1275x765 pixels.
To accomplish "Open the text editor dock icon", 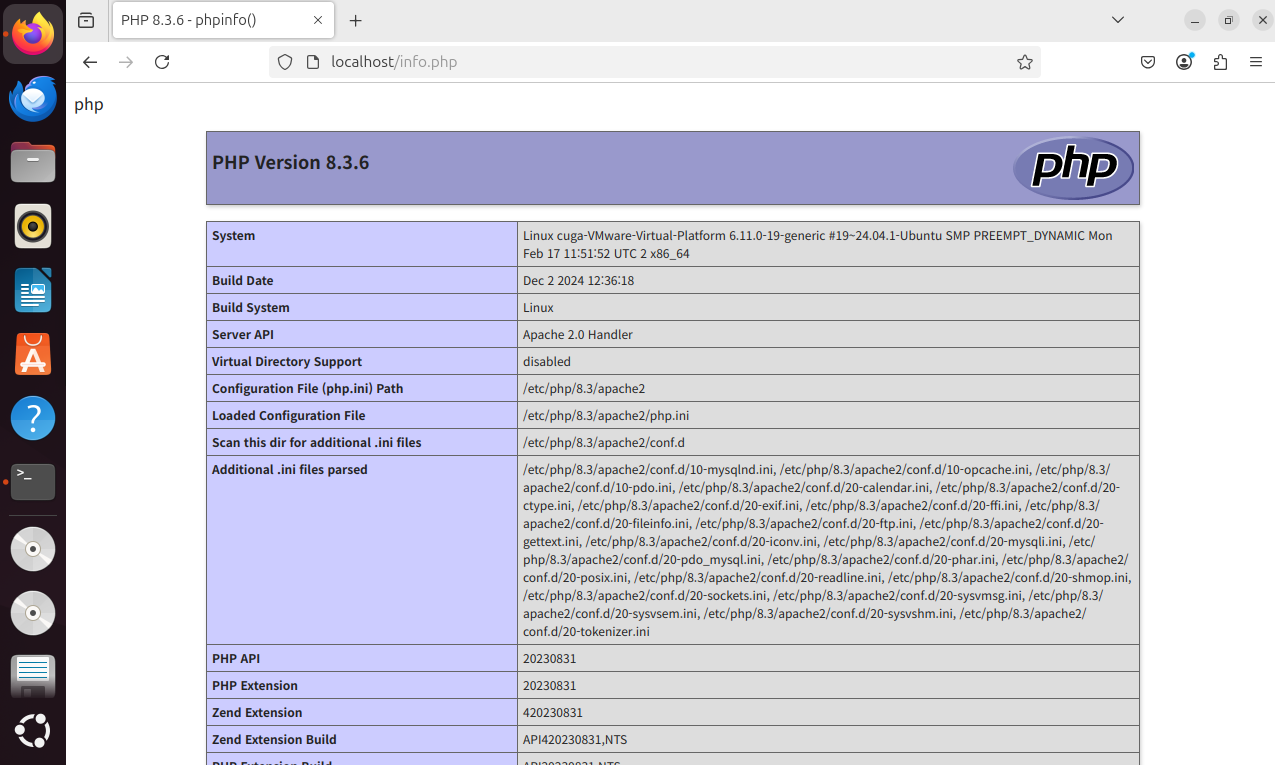I will click(33, 676).
